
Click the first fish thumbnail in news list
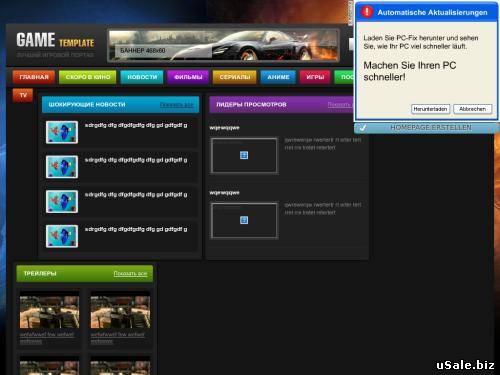(x=62, y=132)
